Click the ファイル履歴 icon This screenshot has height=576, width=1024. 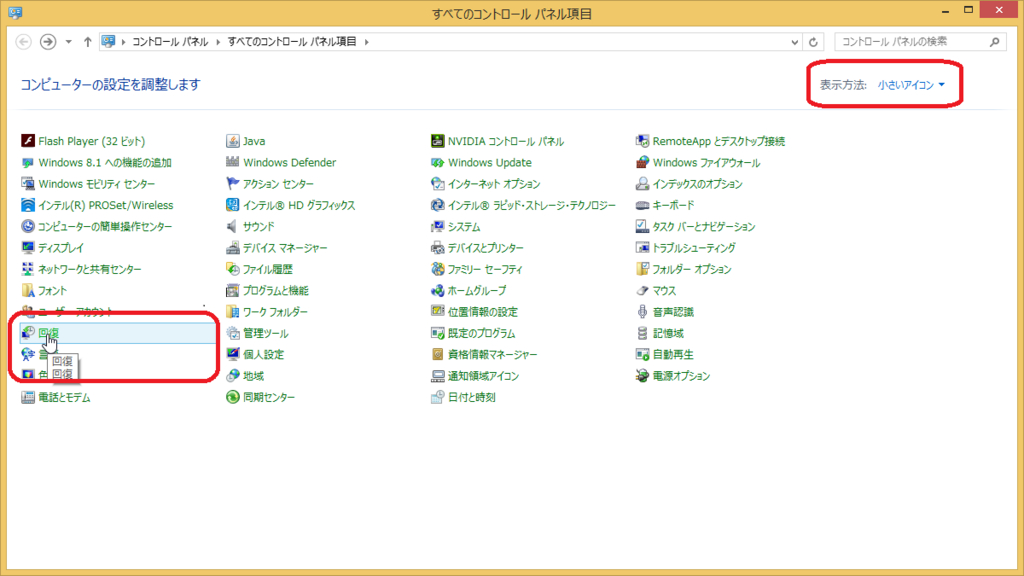click(x=232, y=269)
